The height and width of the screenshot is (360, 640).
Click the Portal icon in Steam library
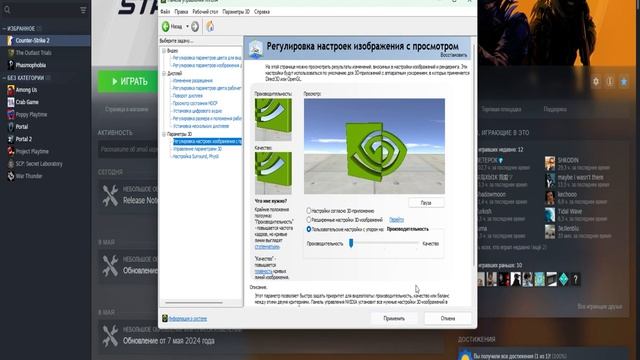click(11, 127)
